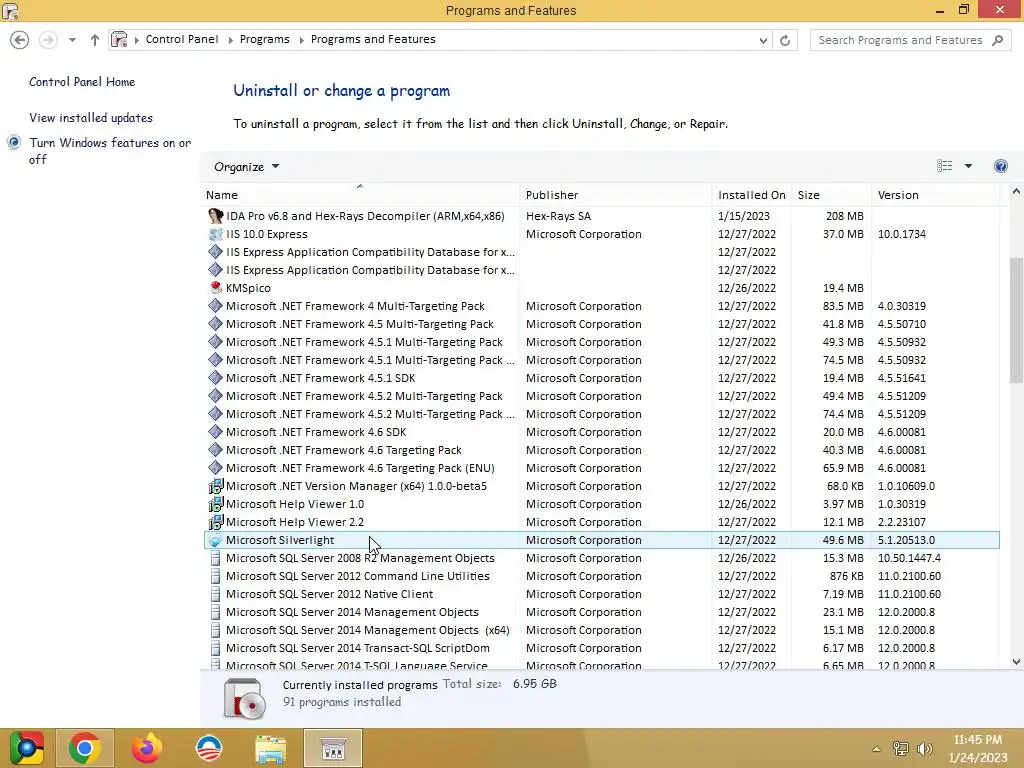The width and height of the screenshot is (1024, 768).
Task: Click the .NET Framework 4.5.1 SDK icon
Action: point(216,377)
